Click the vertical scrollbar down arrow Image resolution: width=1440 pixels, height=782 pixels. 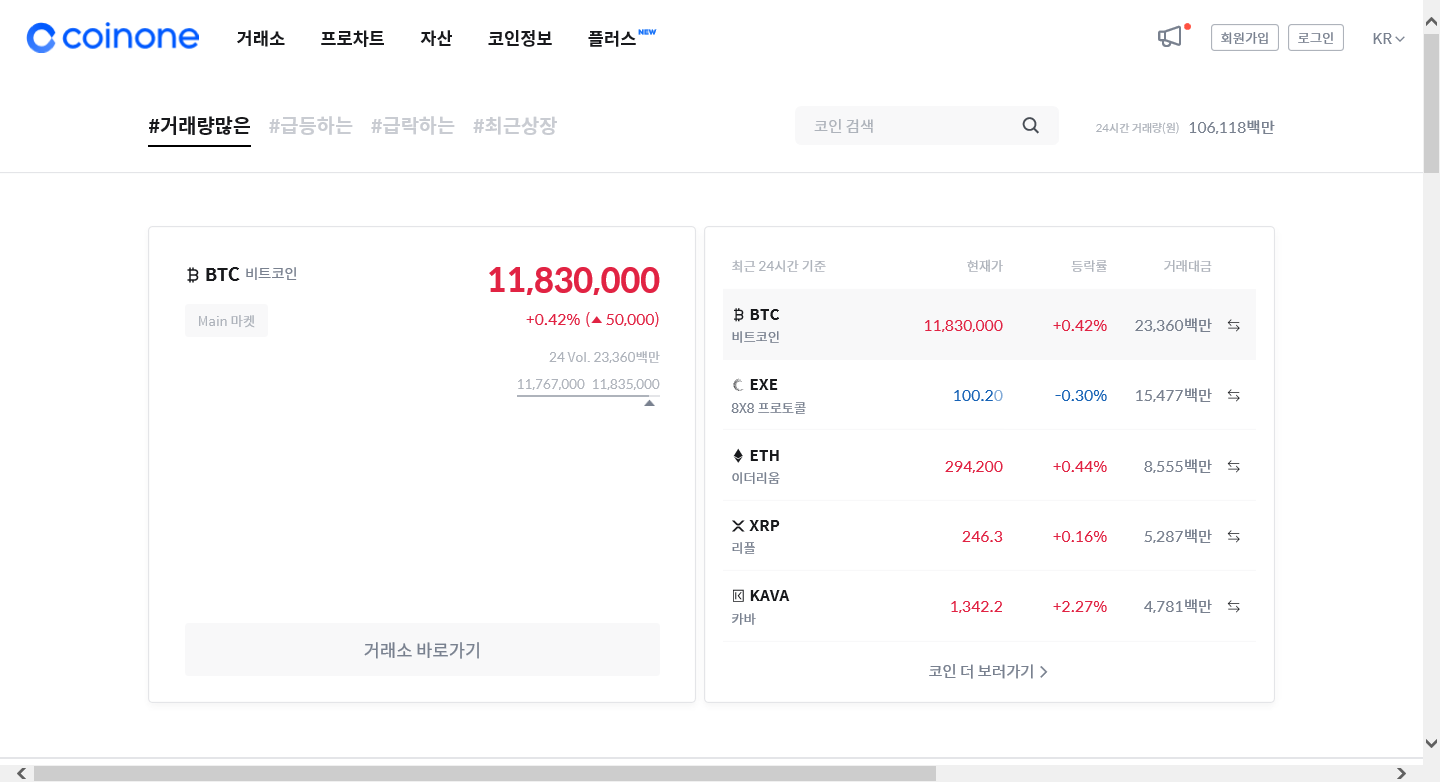[1431, 742]
